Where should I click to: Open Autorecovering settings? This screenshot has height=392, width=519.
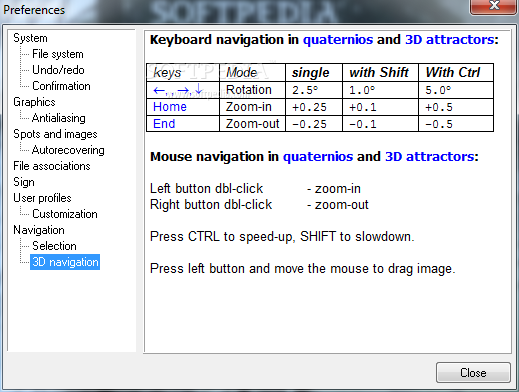point(68,150)
